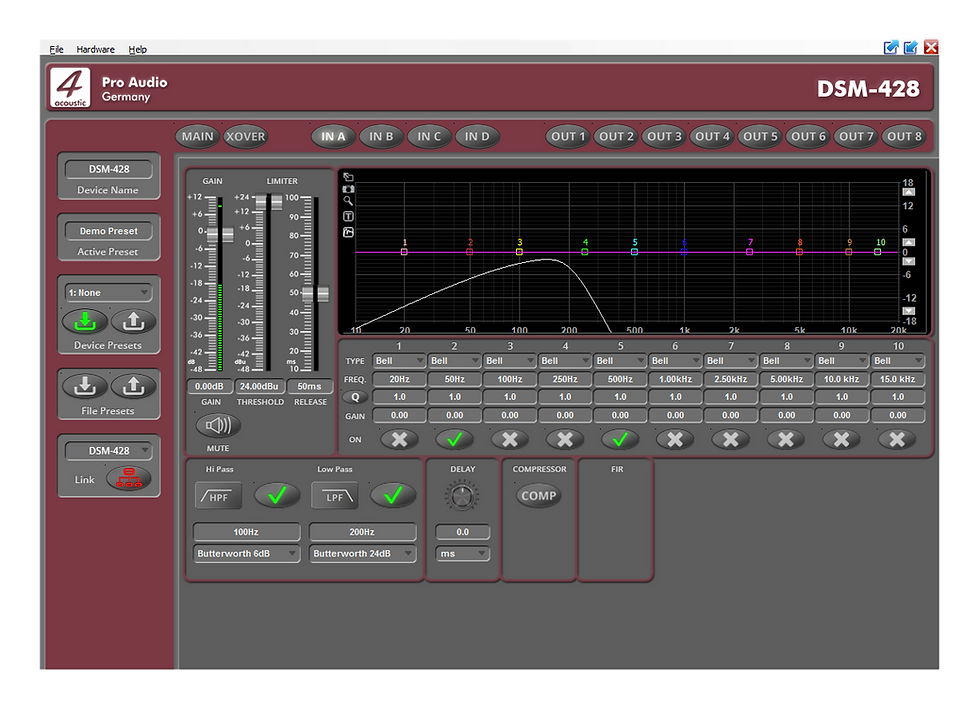The height and width of the screenshot is (710, 980).
Task: Click the down arrow below -12 on graph scale
Action: (x=909, y=311)
